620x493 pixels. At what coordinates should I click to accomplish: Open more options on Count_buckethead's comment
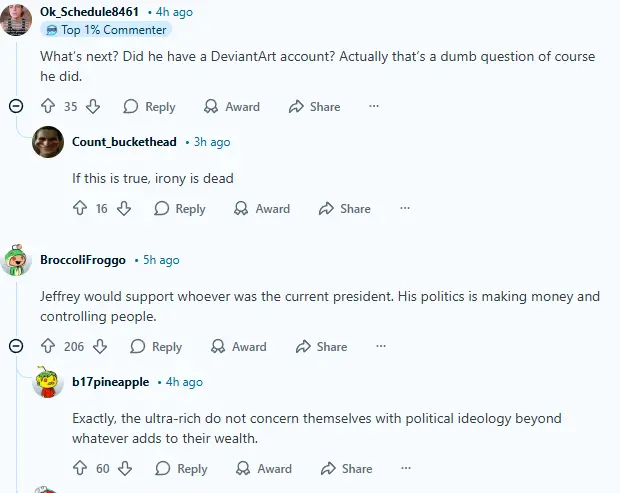pos(405,208)
